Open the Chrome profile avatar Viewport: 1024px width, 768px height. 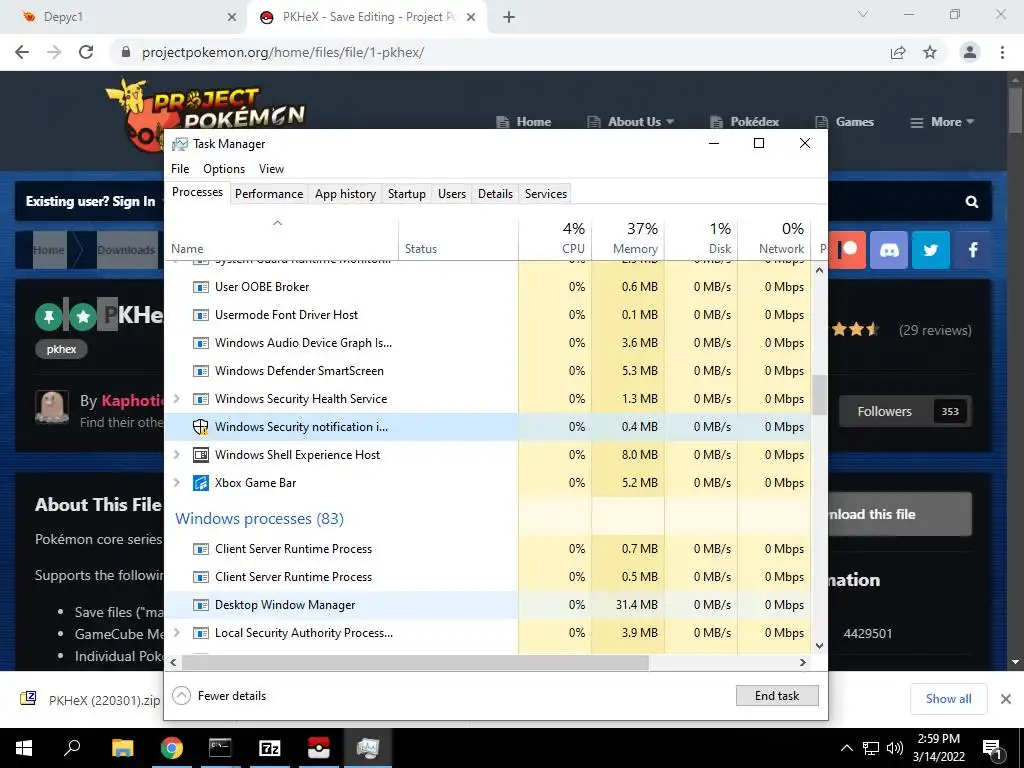970,52
